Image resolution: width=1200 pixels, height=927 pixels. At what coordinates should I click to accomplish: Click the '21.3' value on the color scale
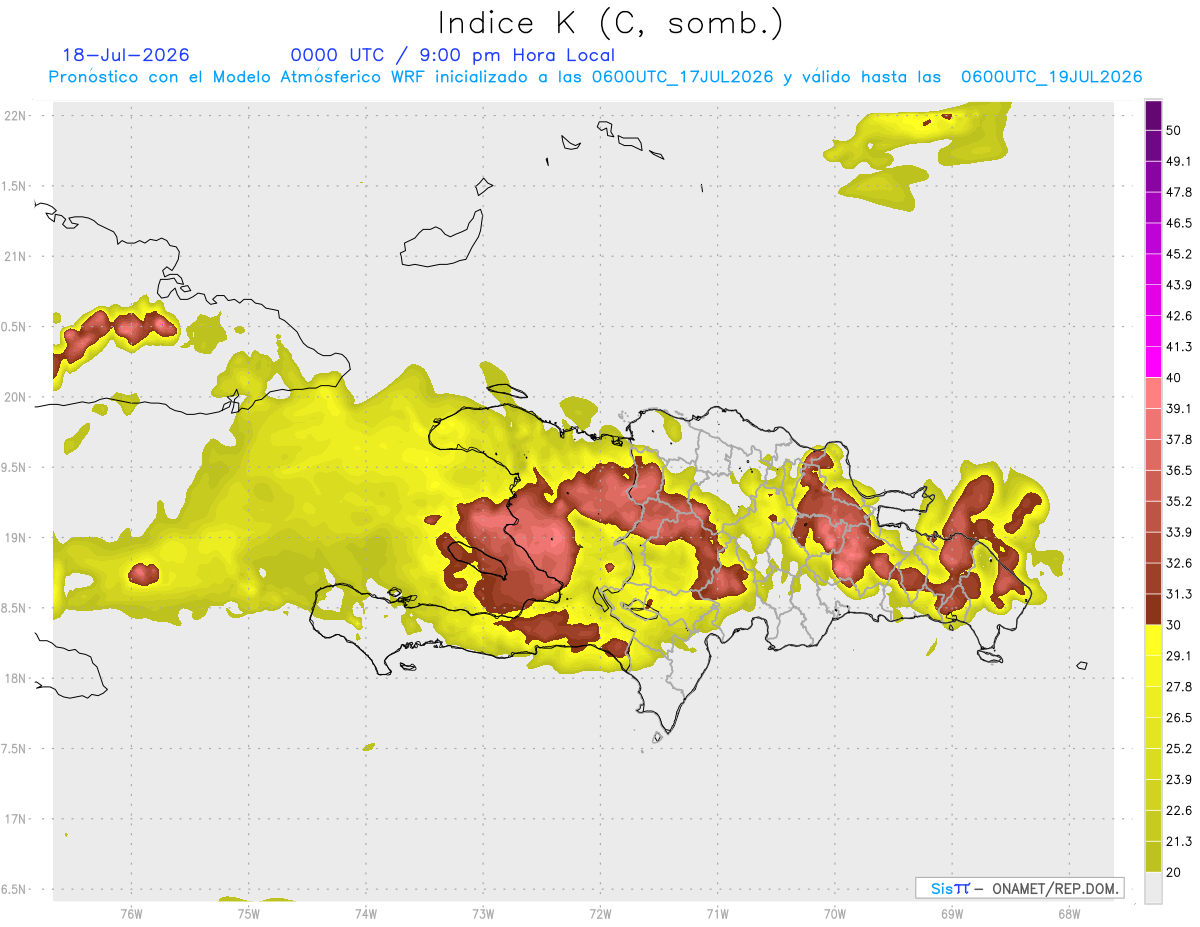click(x=1179, y=842)
